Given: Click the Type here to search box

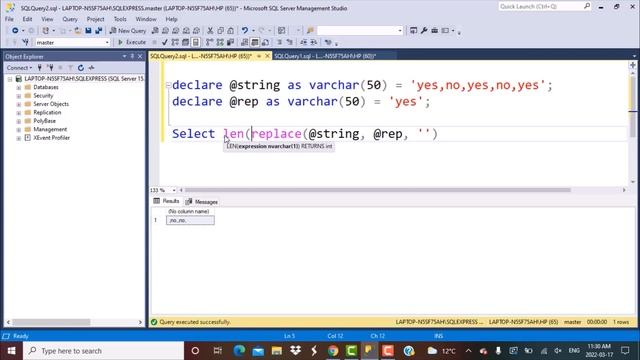Looking at the screenshot, I should (104, 351).
